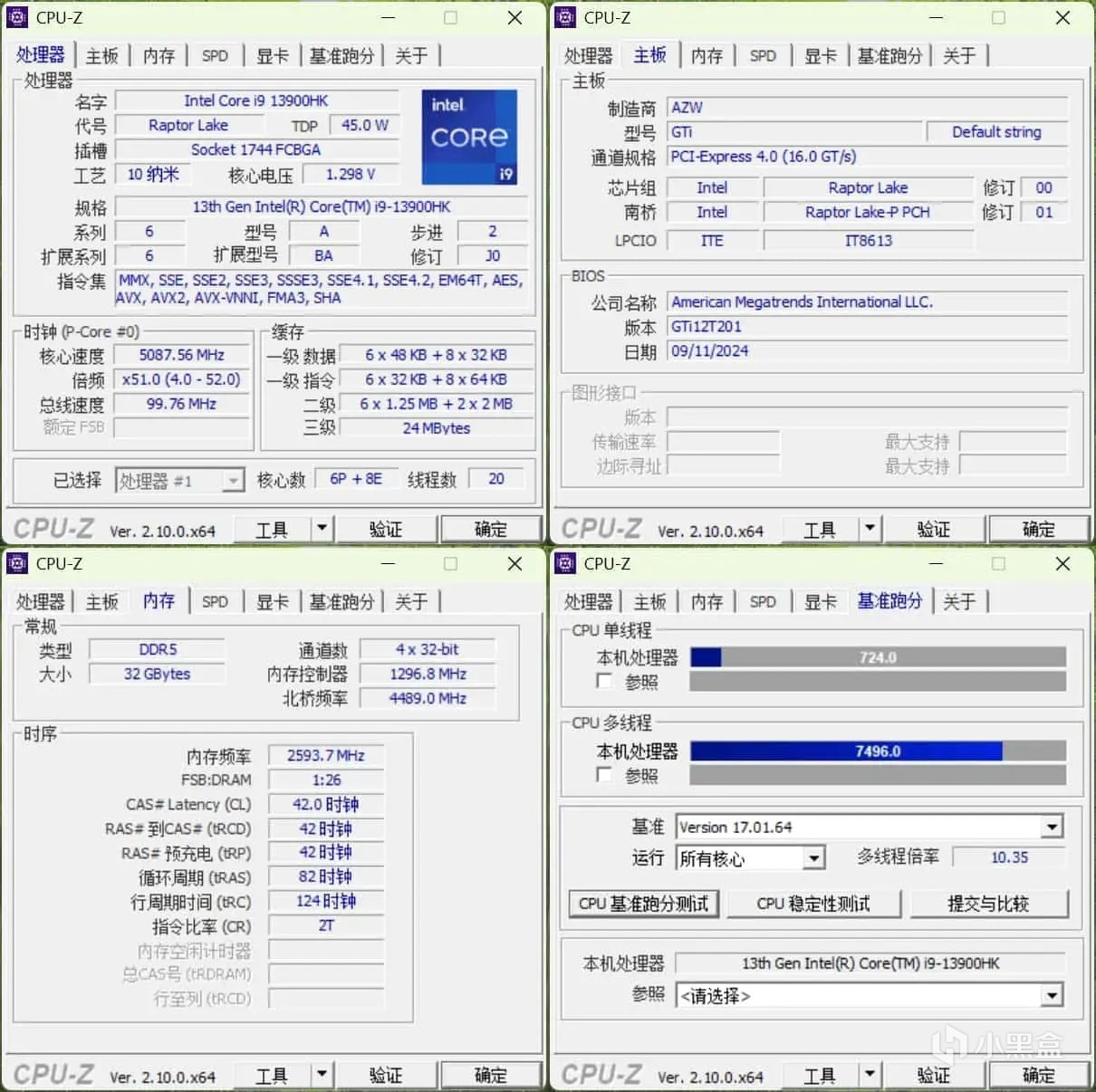The image size is (1096, 1092).
Task: Click the BIOS date 09/11/2024
Action: coord(868,350)
